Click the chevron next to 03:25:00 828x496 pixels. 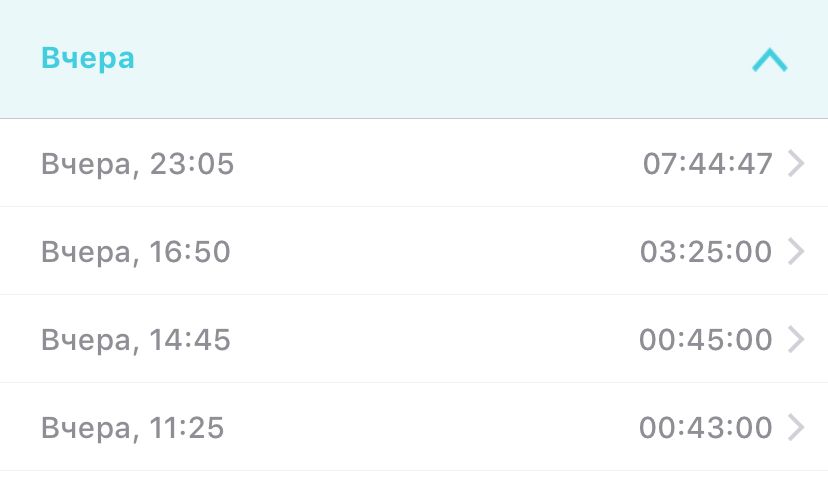click(796, 251)
